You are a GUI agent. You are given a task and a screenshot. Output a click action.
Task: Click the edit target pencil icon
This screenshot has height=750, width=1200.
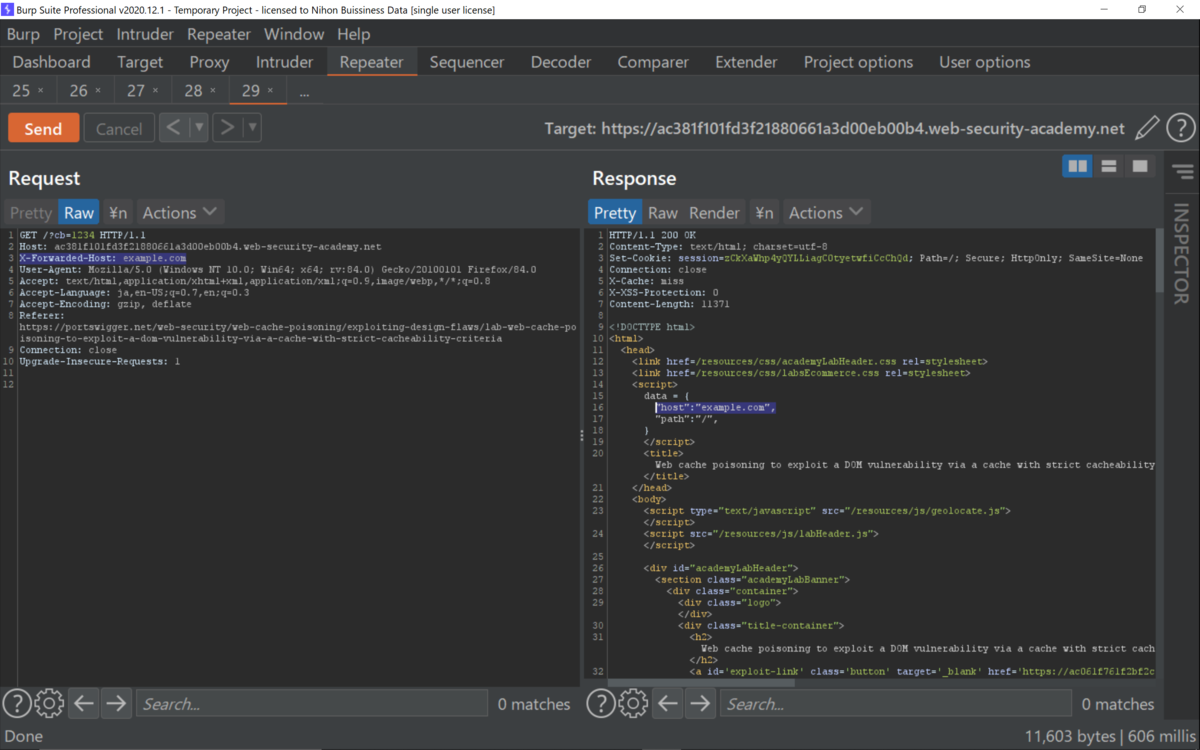[x=1147, y=128]
